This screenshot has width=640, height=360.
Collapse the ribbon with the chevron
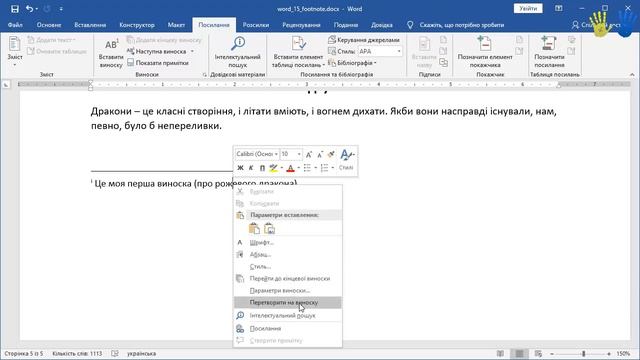coord(632,75)
